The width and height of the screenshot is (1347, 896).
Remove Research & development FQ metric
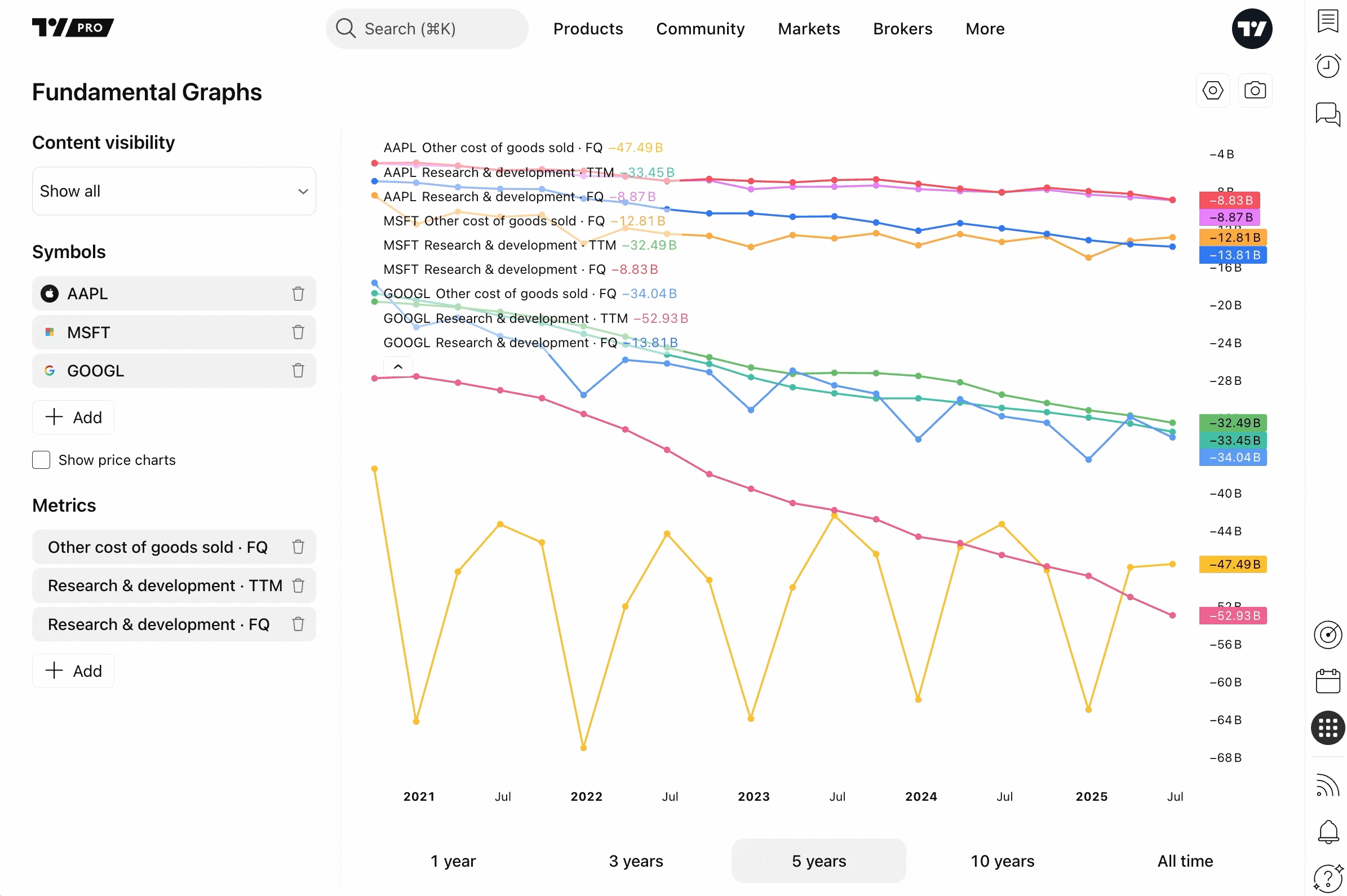point(298,624)
